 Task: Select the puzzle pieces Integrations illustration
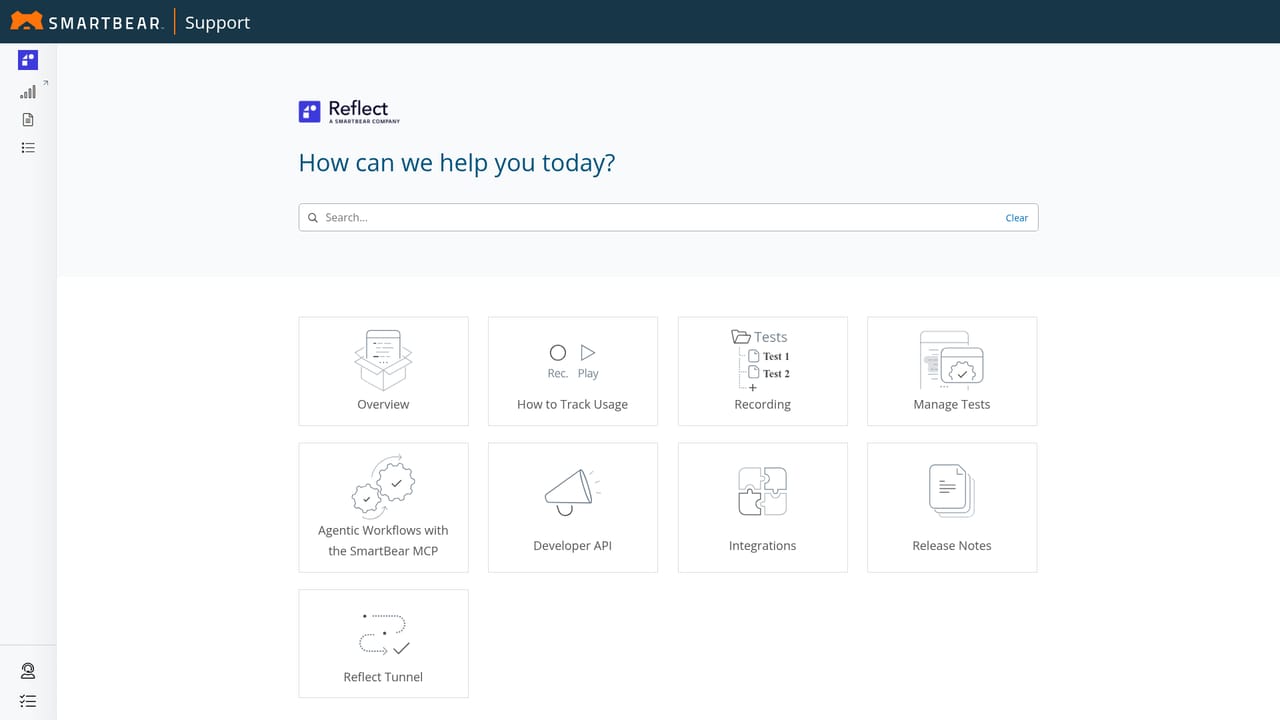pos(762,491)
